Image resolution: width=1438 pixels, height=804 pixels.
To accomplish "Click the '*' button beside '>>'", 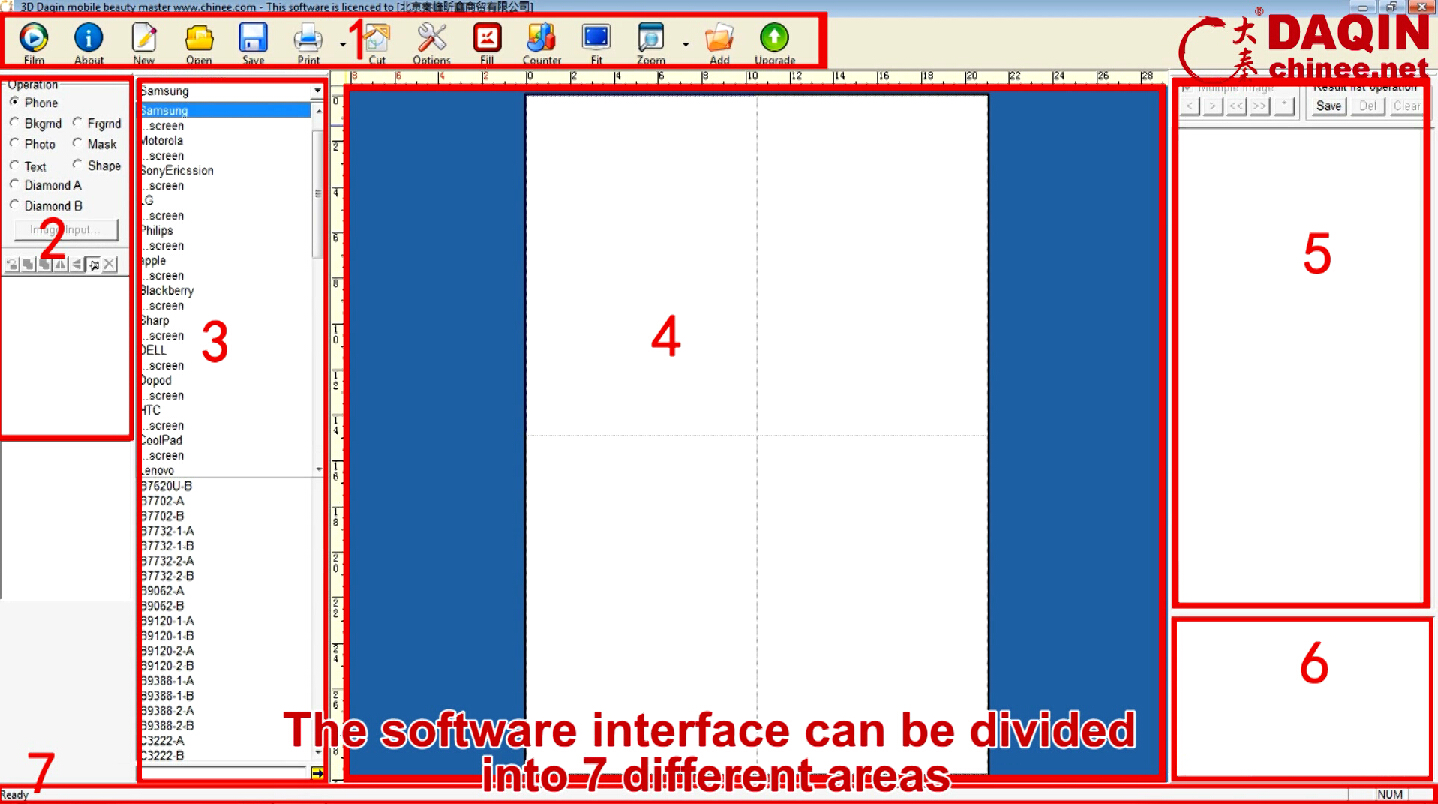I will (1283, 106).
